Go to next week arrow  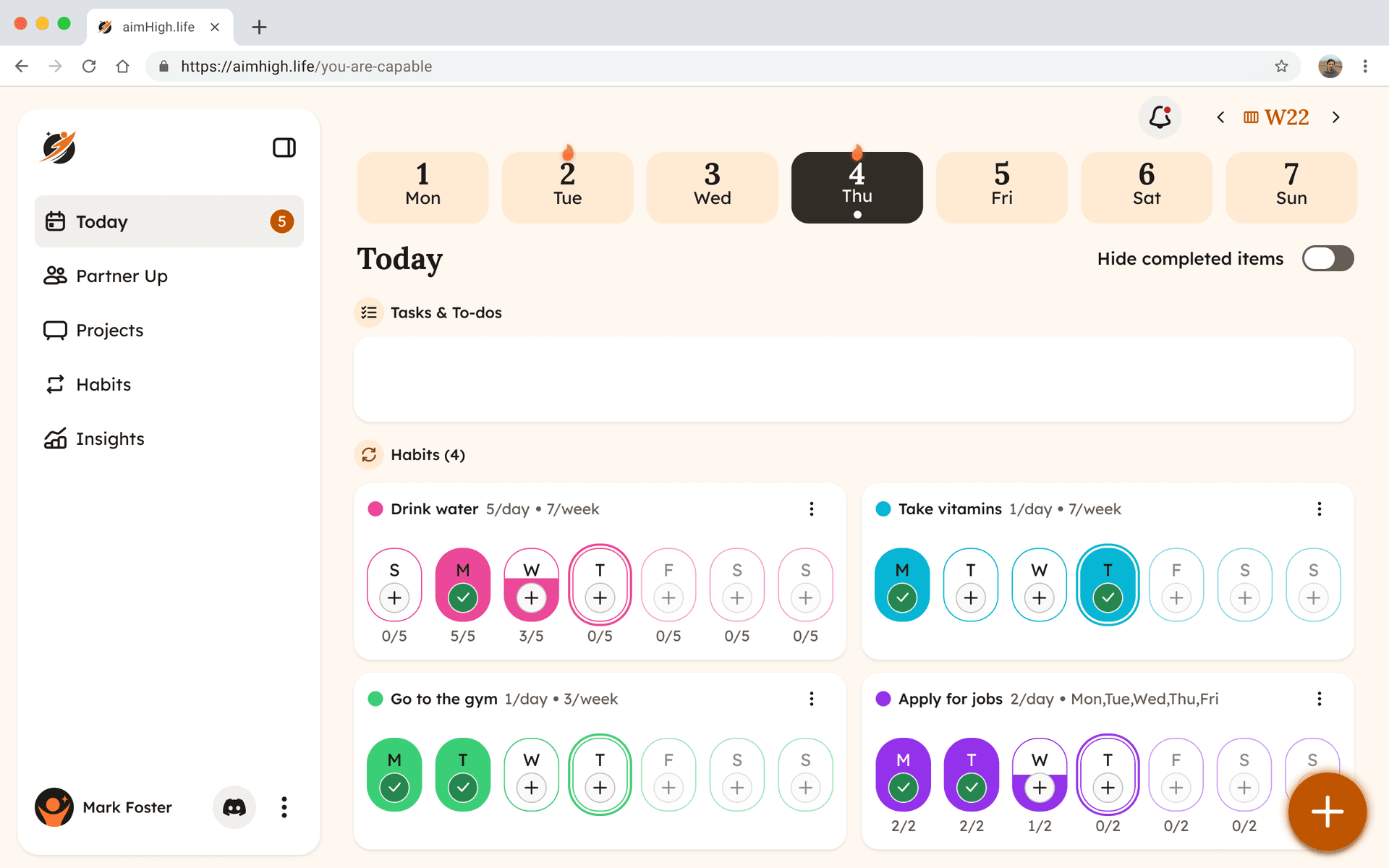(x=1336, y=117)
